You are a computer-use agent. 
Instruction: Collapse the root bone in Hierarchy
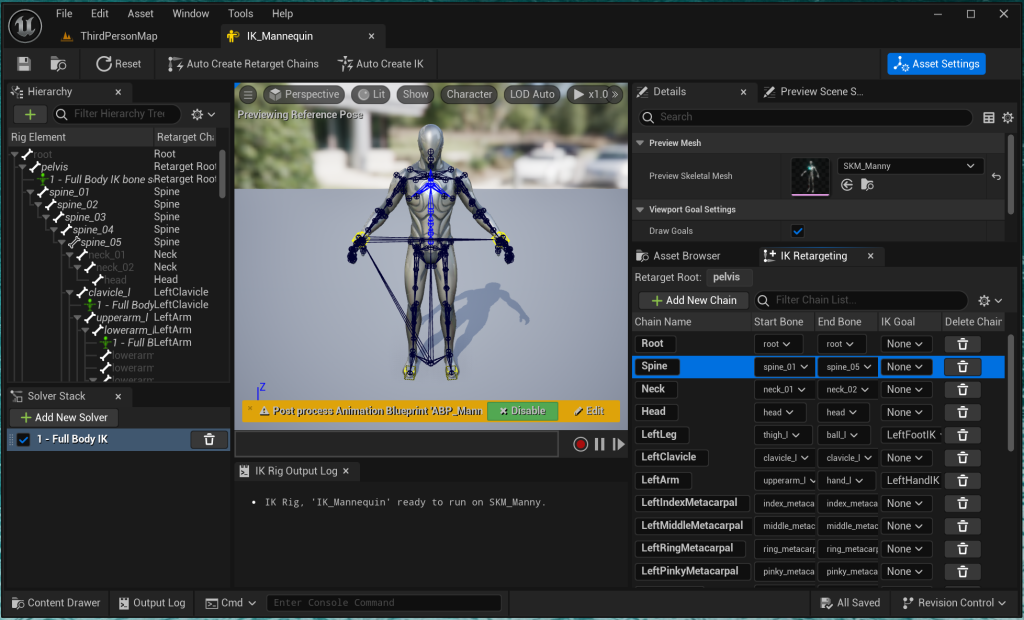click(x=14, y=155)
